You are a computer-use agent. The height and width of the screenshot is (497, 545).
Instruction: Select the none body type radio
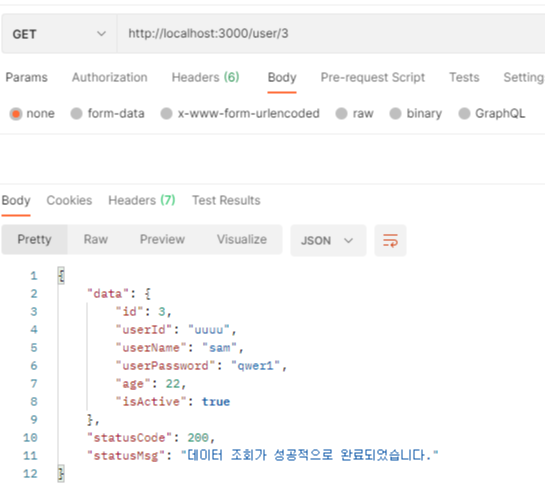point(16,114)
